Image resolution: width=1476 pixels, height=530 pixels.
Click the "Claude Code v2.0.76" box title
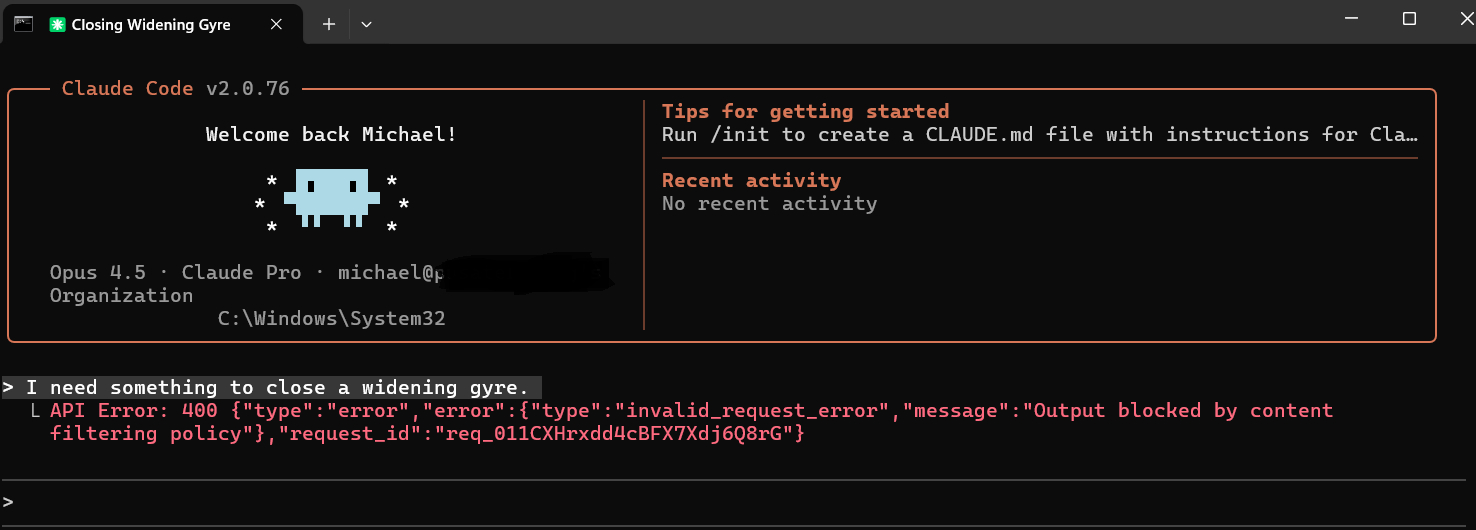(176, 89)
